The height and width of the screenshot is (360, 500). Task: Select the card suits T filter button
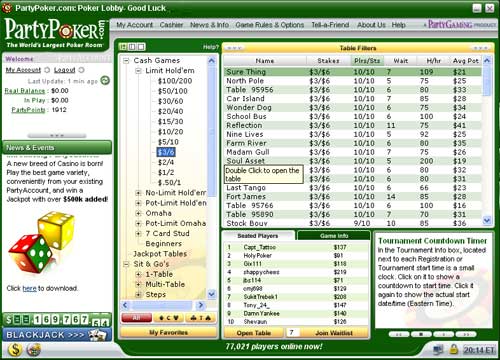[201, 318]
